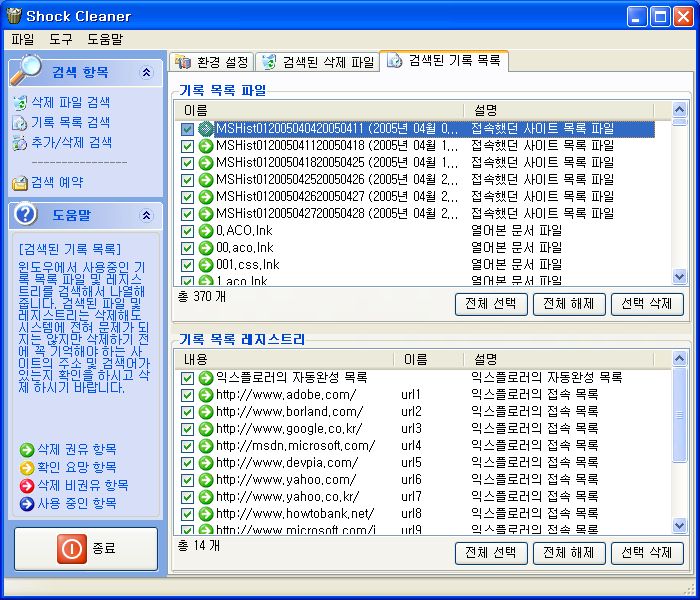The image size is (700, 600).
Task: Click file list scrollbar thumb
Action: pos(679,122)
